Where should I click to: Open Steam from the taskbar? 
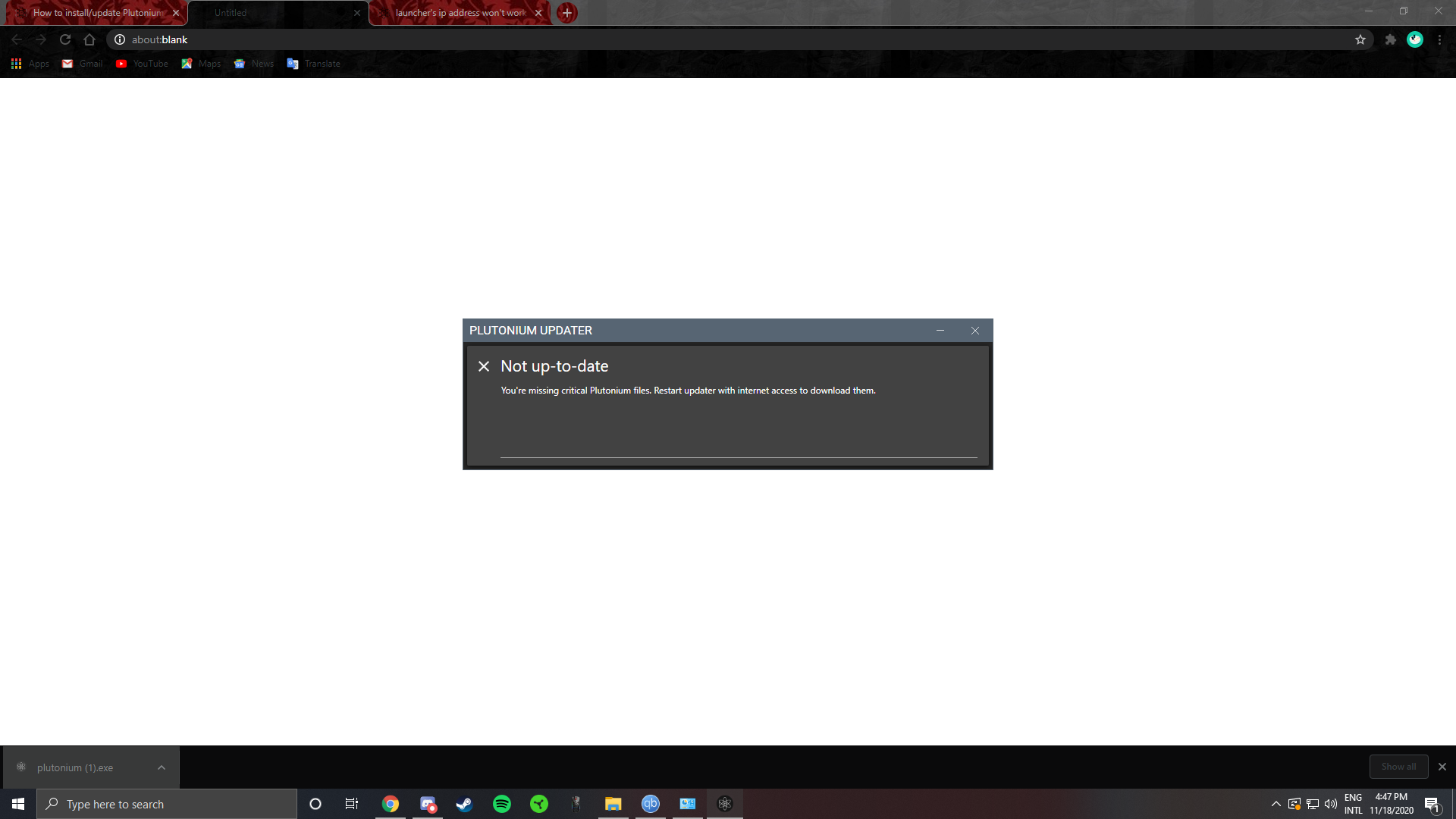464,804
